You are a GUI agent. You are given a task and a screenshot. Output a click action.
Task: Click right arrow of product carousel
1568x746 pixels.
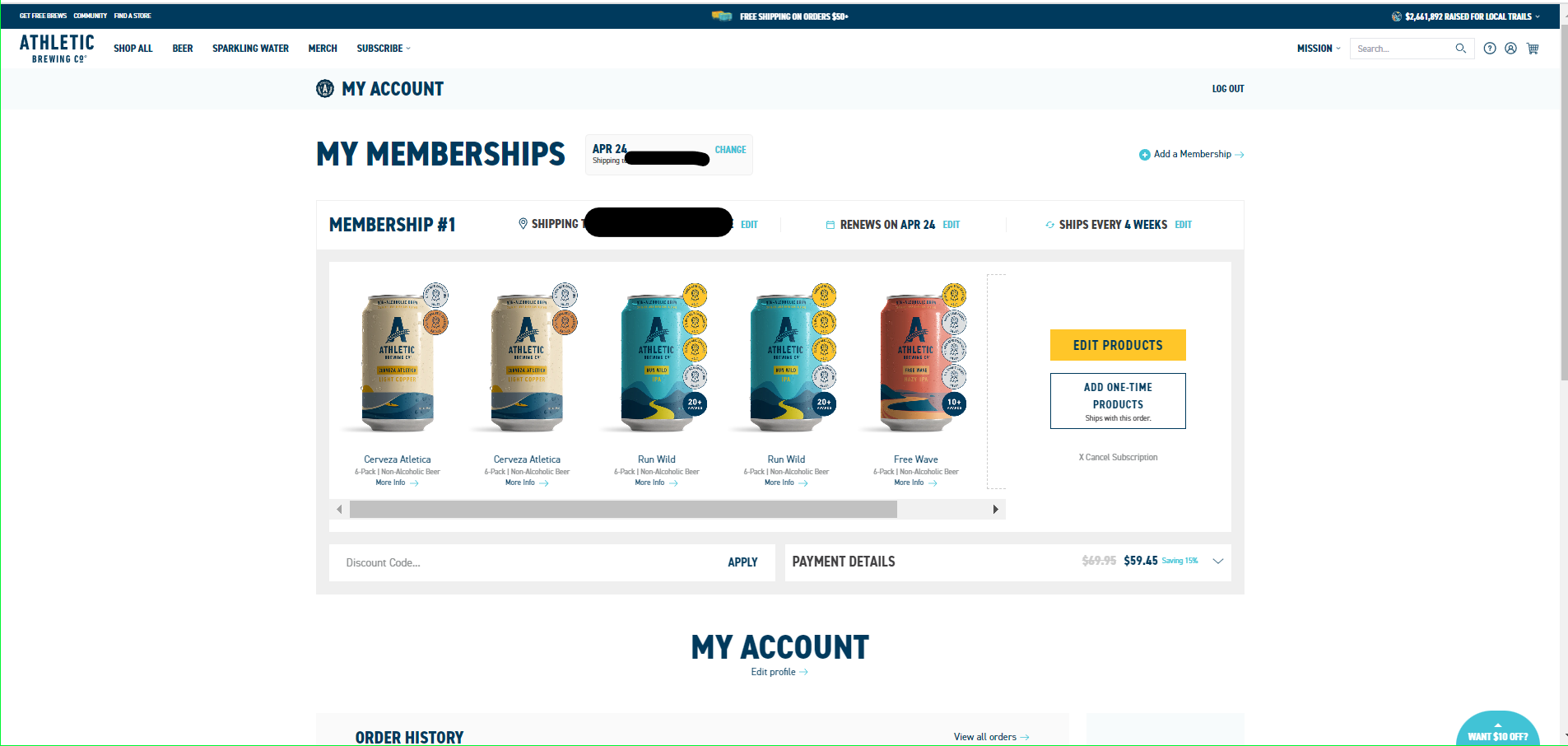click(995, 510)
